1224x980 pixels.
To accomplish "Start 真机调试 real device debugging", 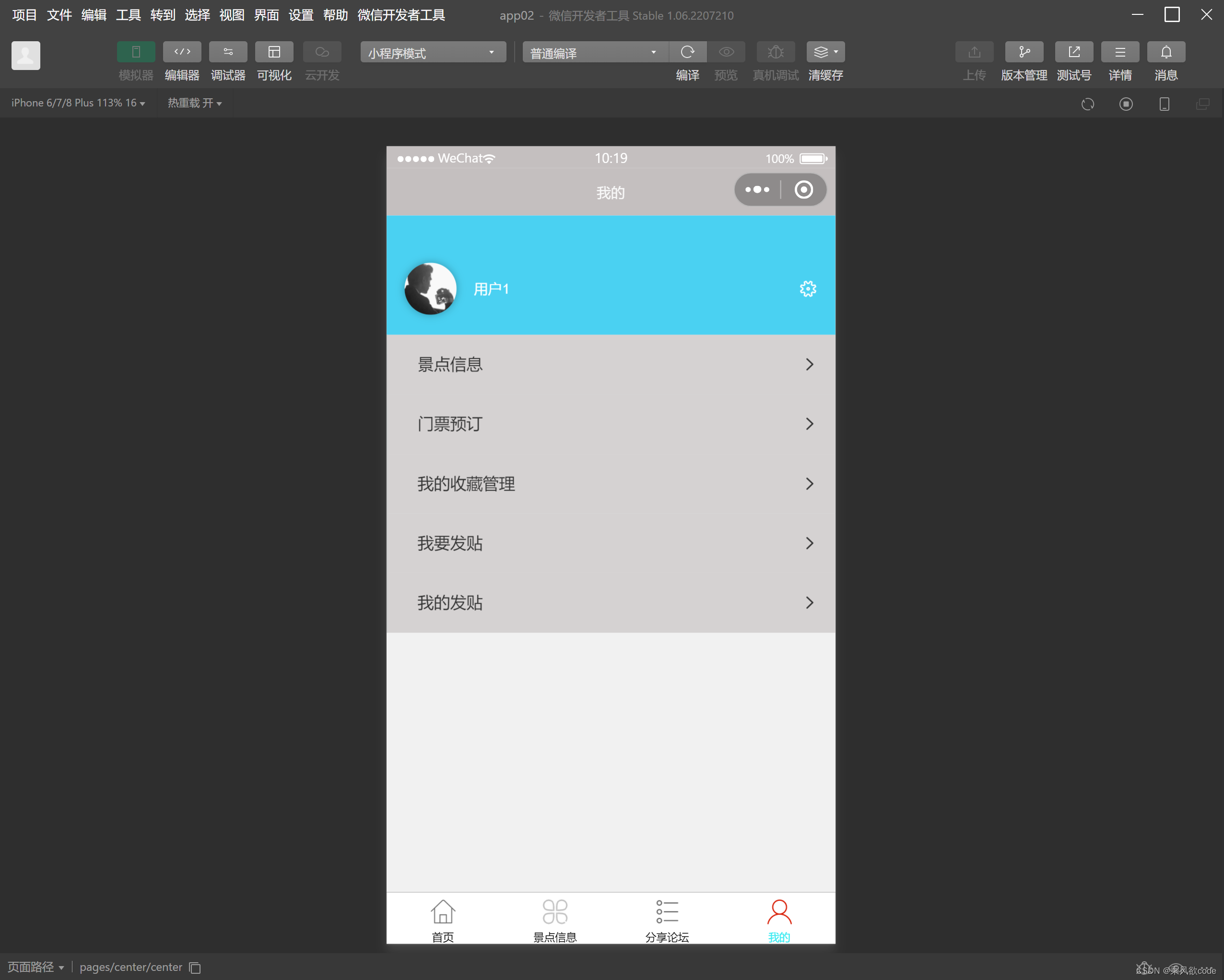I will 776,52.
